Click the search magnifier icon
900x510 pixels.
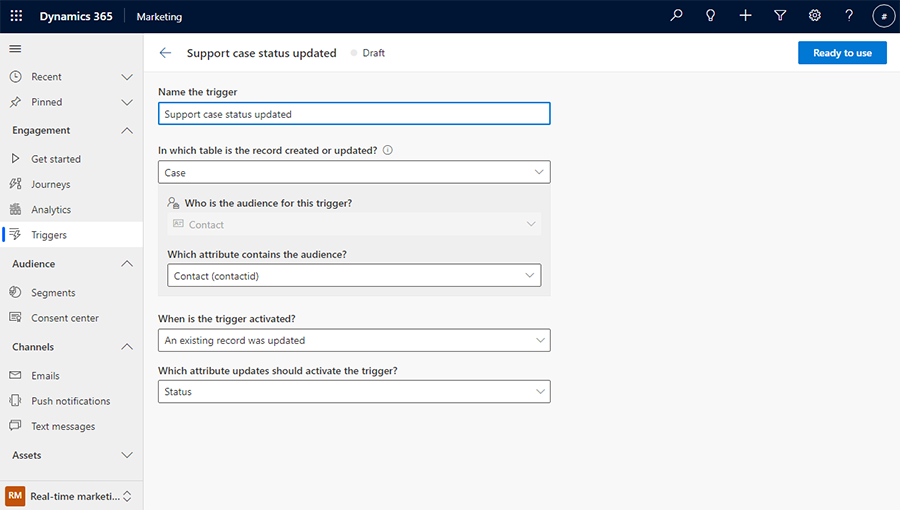[x=677, y=16]
